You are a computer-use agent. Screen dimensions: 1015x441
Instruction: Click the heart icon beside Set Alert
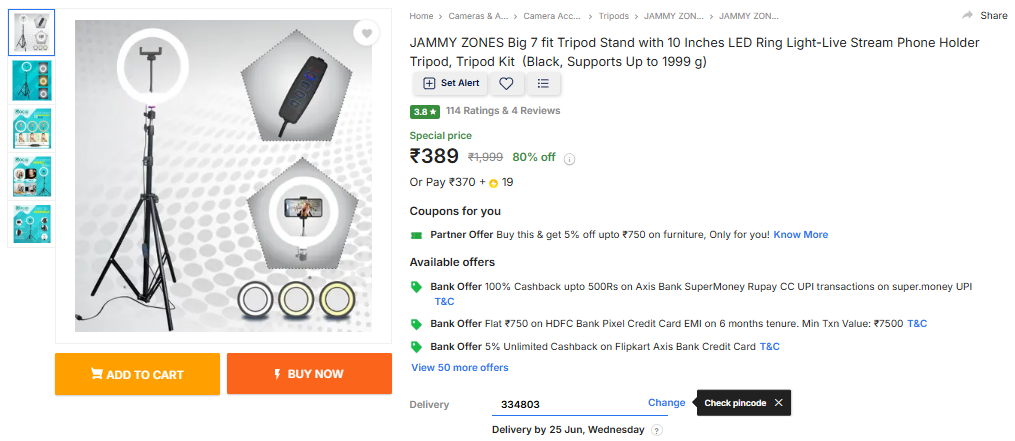click(x=507, y=84)
